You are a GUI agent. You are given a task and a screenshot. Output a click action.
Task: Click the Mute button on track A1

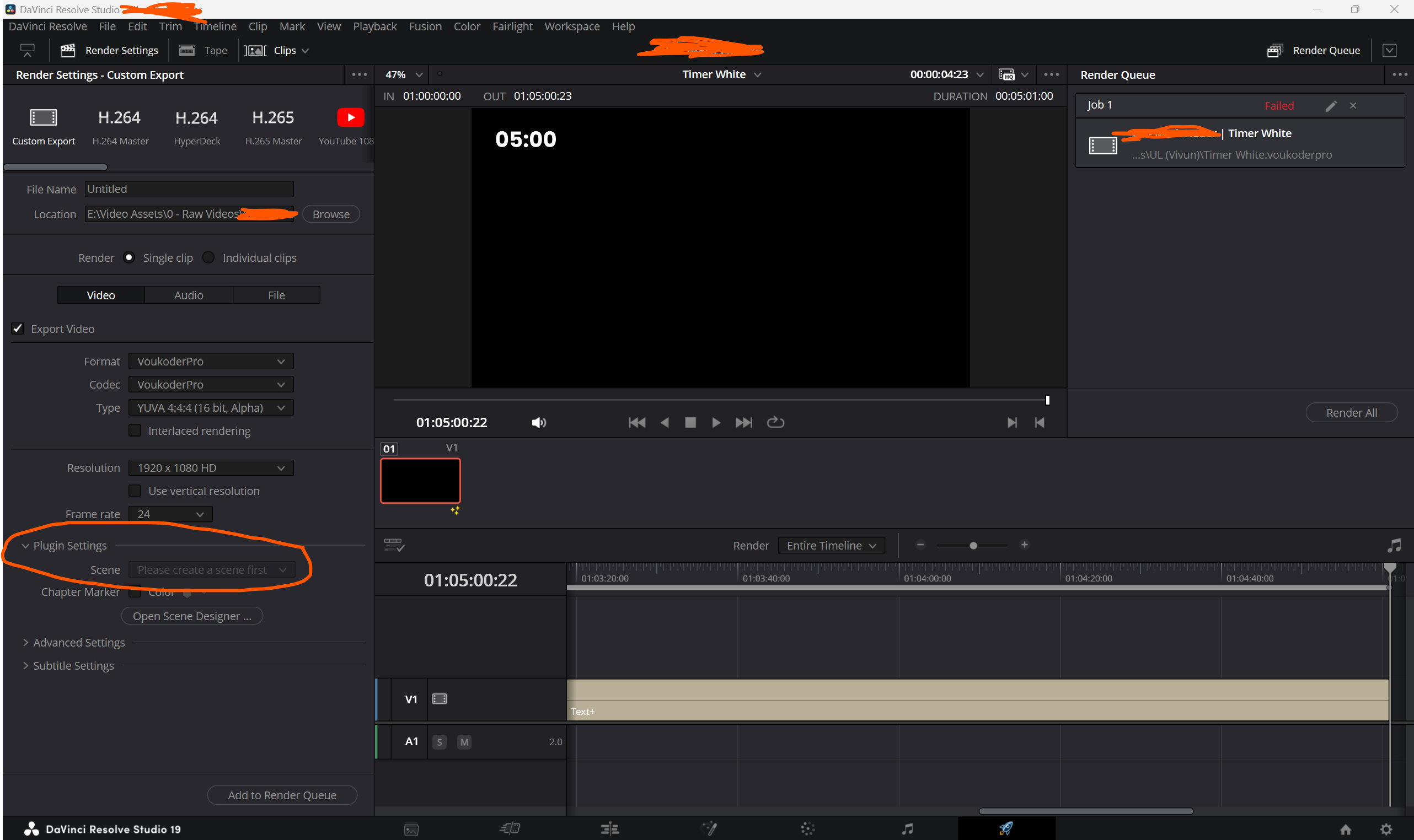click(x=464, y=741)
